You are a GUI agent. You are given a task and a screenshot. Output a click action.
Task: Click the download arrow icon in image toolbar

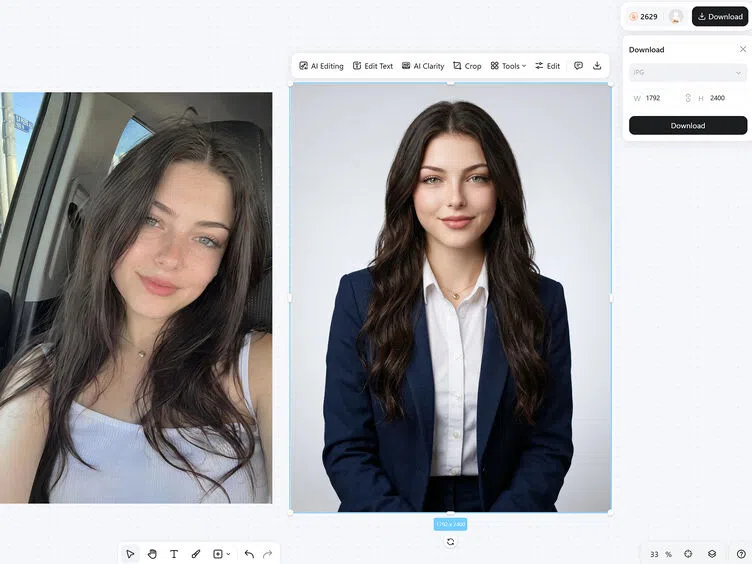tap(597, 66)
